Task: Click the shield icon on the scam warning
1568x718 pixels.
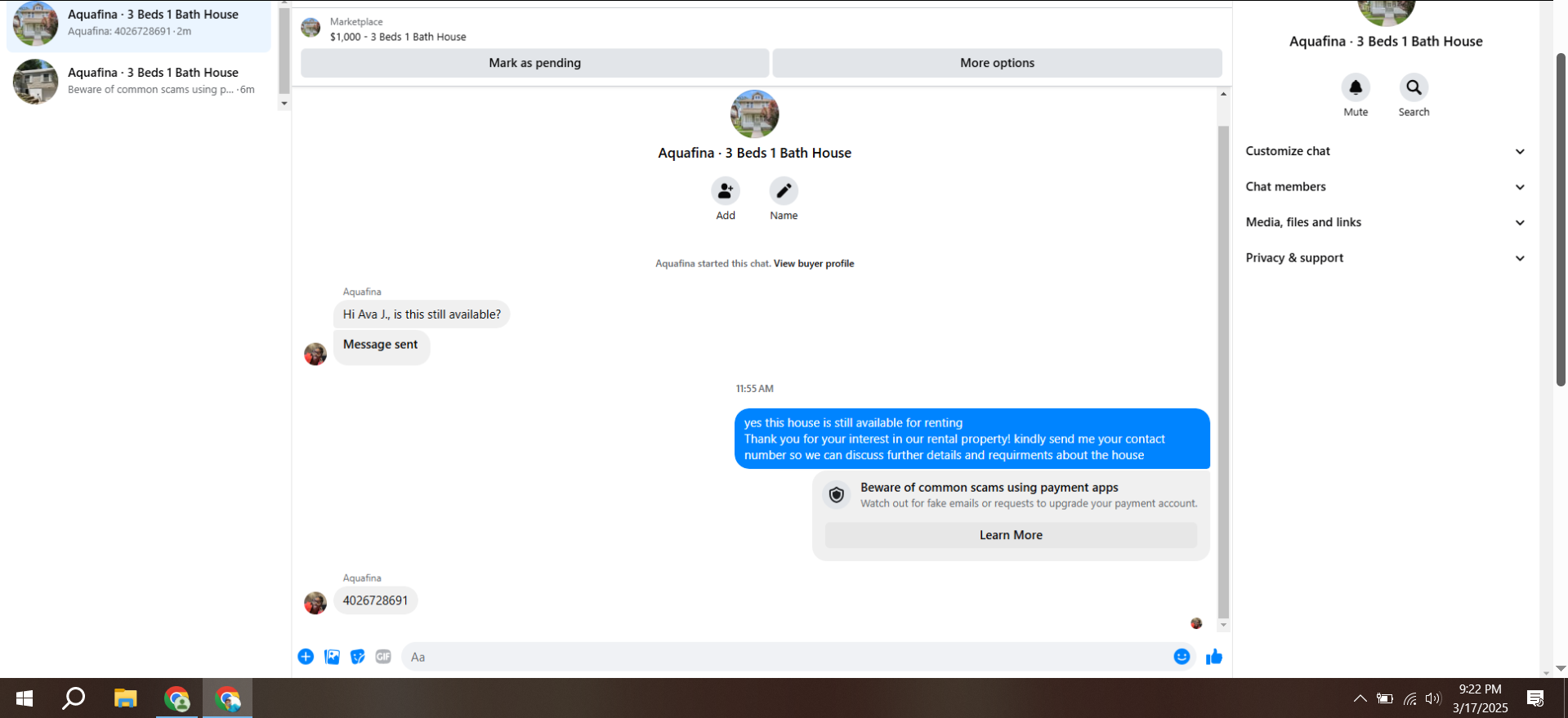Action: point(837,495)
